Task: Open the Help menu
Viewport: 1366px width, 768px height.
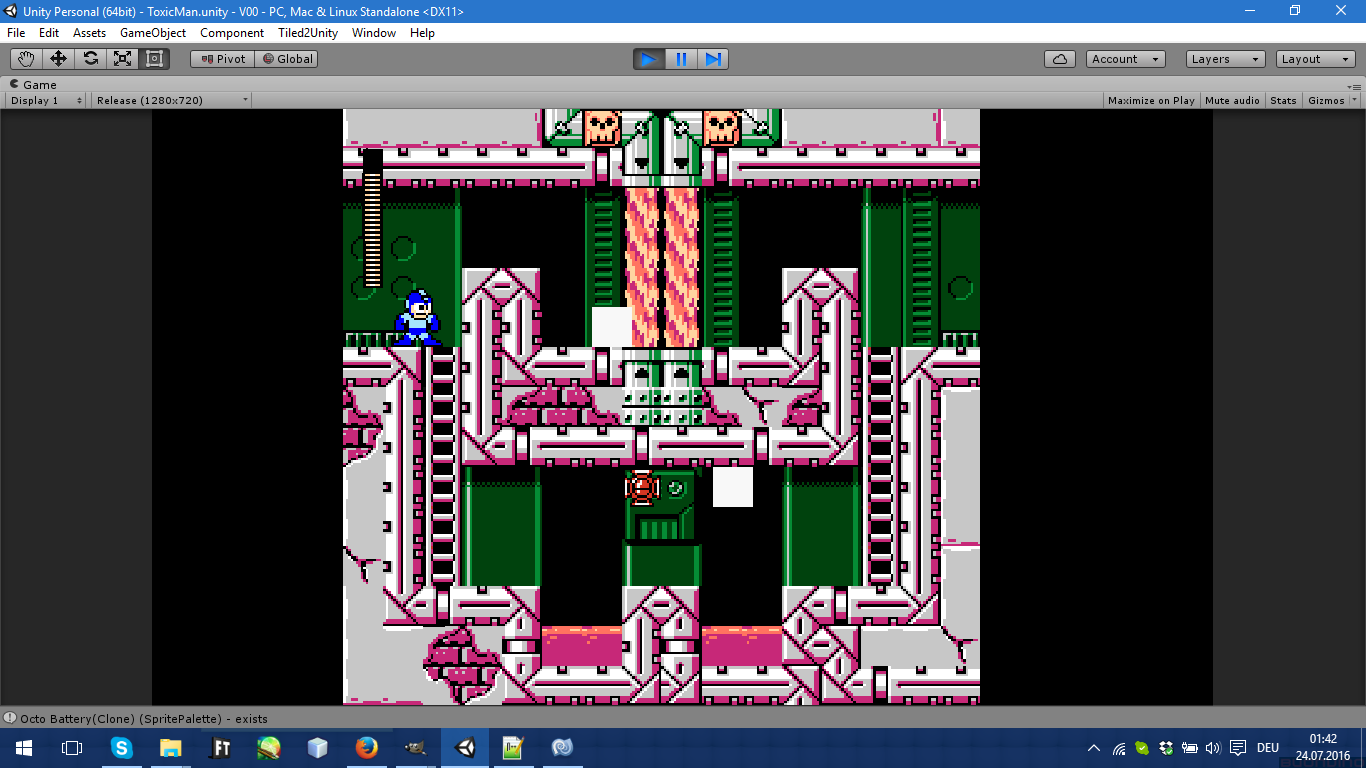Action: click(422, 33)
